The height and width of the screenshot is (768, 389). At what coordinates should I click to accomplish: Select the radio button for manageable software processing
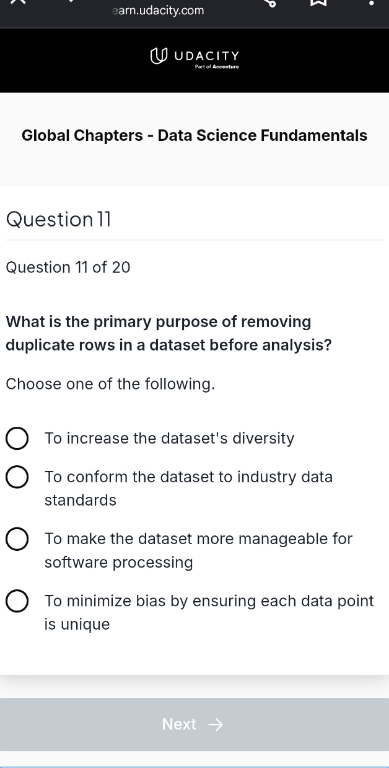17,539
